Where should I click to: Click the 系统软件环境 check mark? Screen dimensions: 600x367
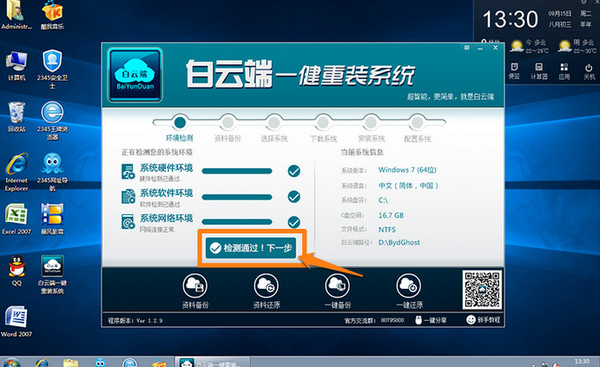click(294, 197)
